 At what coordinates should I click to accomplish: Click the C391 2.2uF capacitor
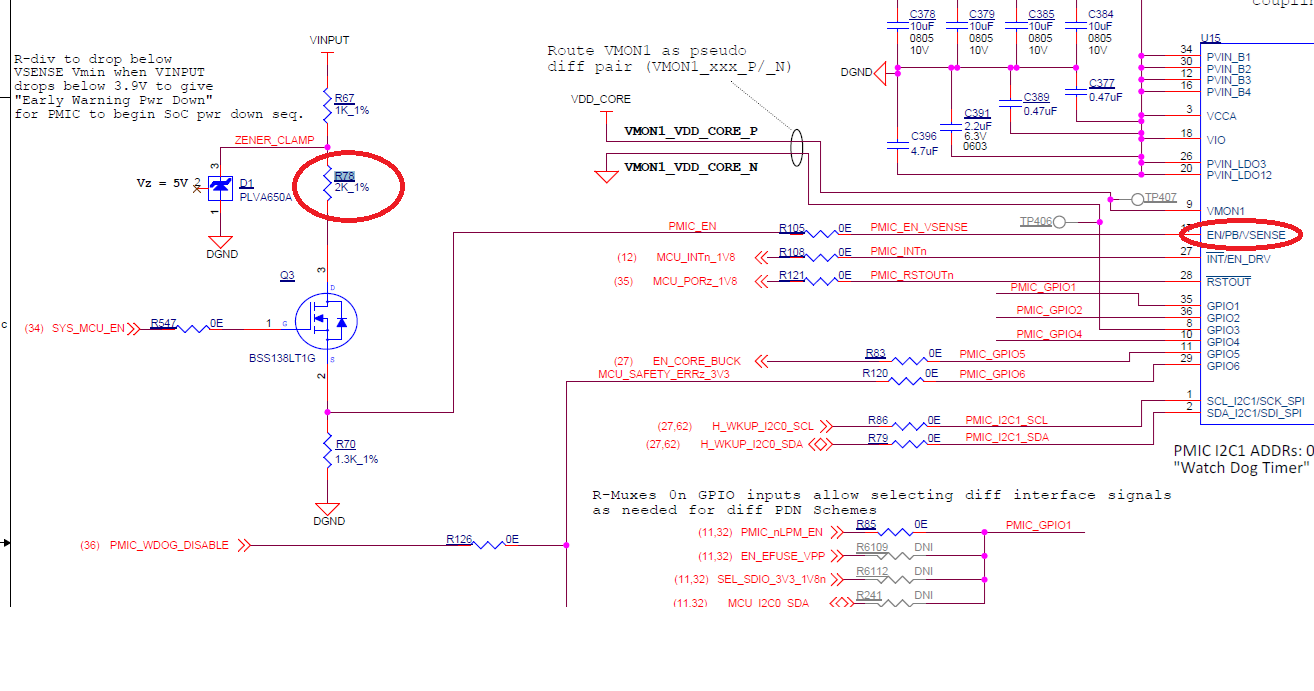(975, 123)
